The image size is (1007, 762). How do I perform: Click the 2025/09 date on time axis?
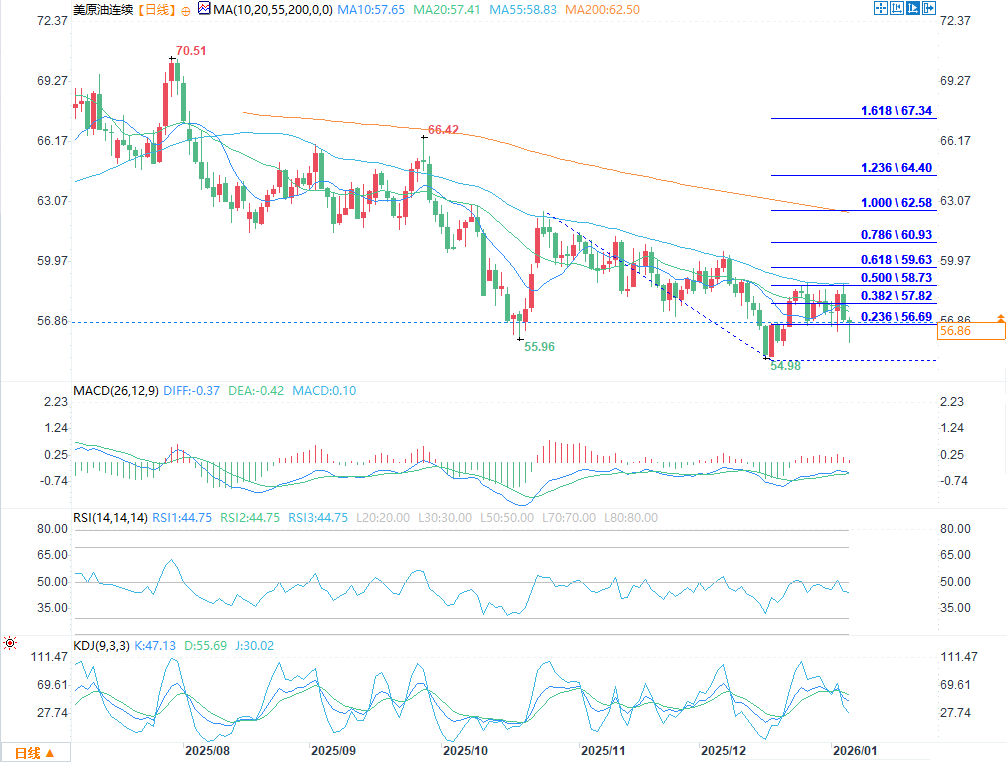[x=333, y=750]
